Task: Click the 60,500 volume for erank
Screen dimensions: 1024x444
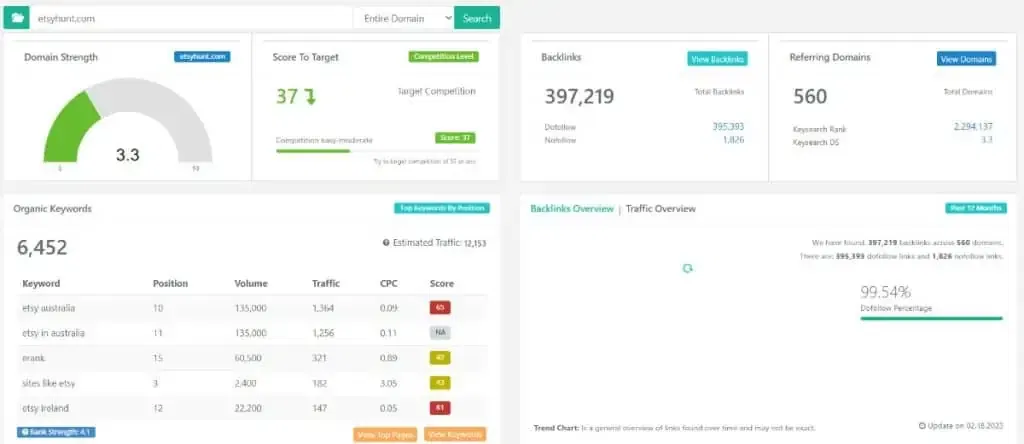Action: point(249,358)
